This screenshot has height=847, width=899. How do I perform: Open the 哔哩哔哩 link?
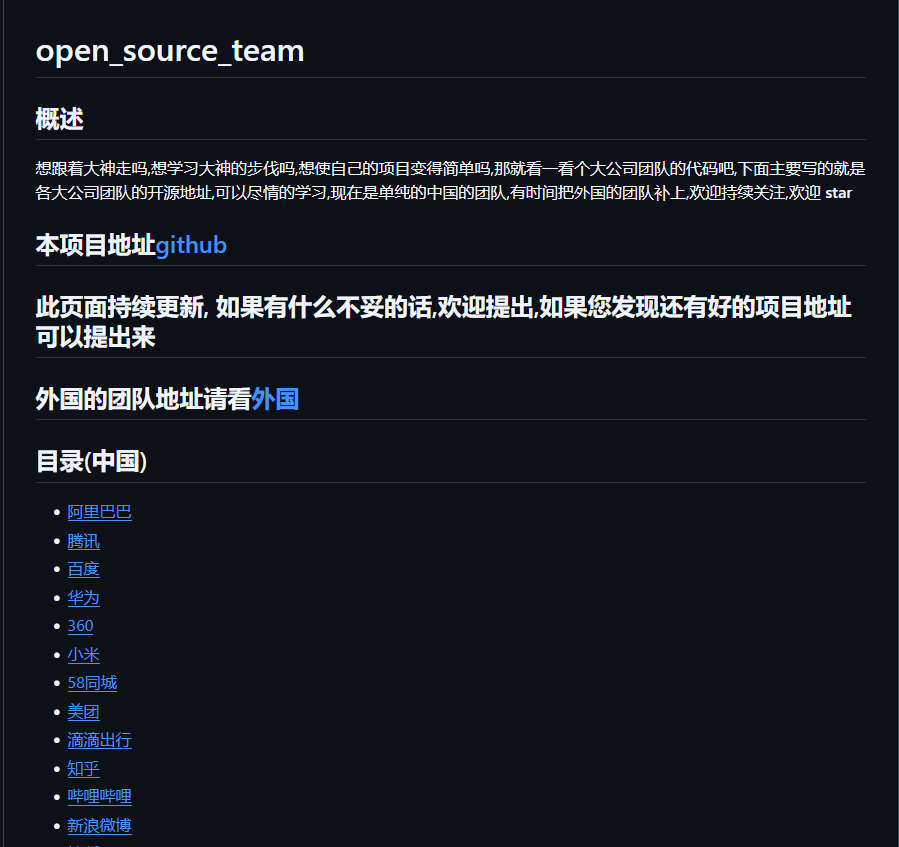pos(100,797)
